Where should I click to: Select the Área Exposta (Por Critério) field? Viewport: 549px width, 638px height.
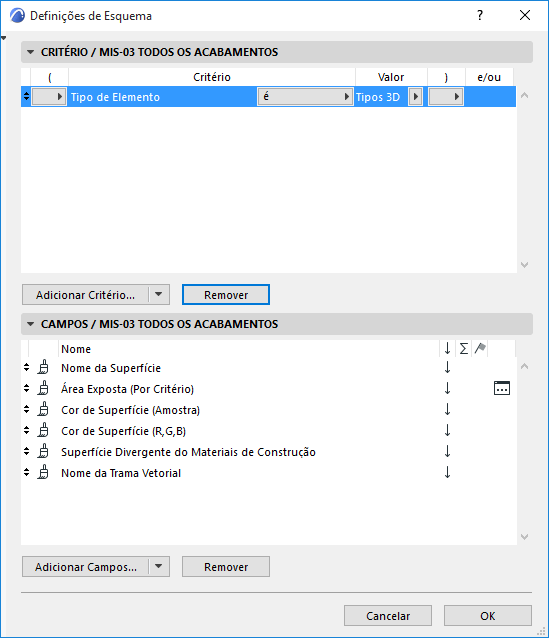tap(127, 389)
